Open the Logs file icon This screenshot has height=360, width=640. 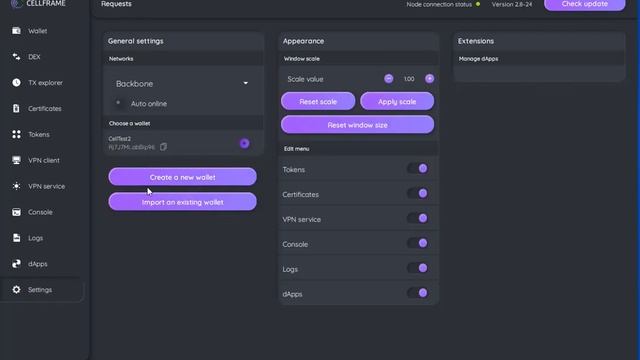pyautogui.click(x=16, y=238)
